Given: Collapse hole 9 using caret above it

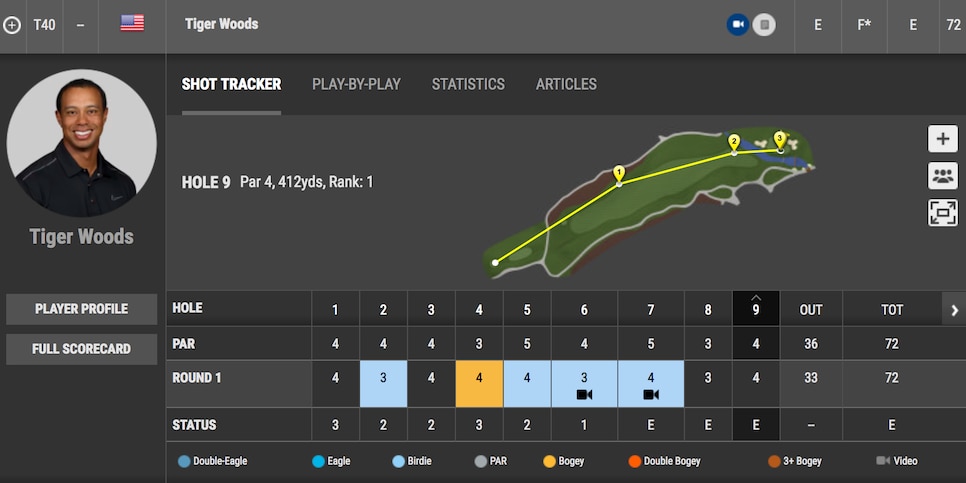Looking at the screenshot, I should [x=756, y=298].
